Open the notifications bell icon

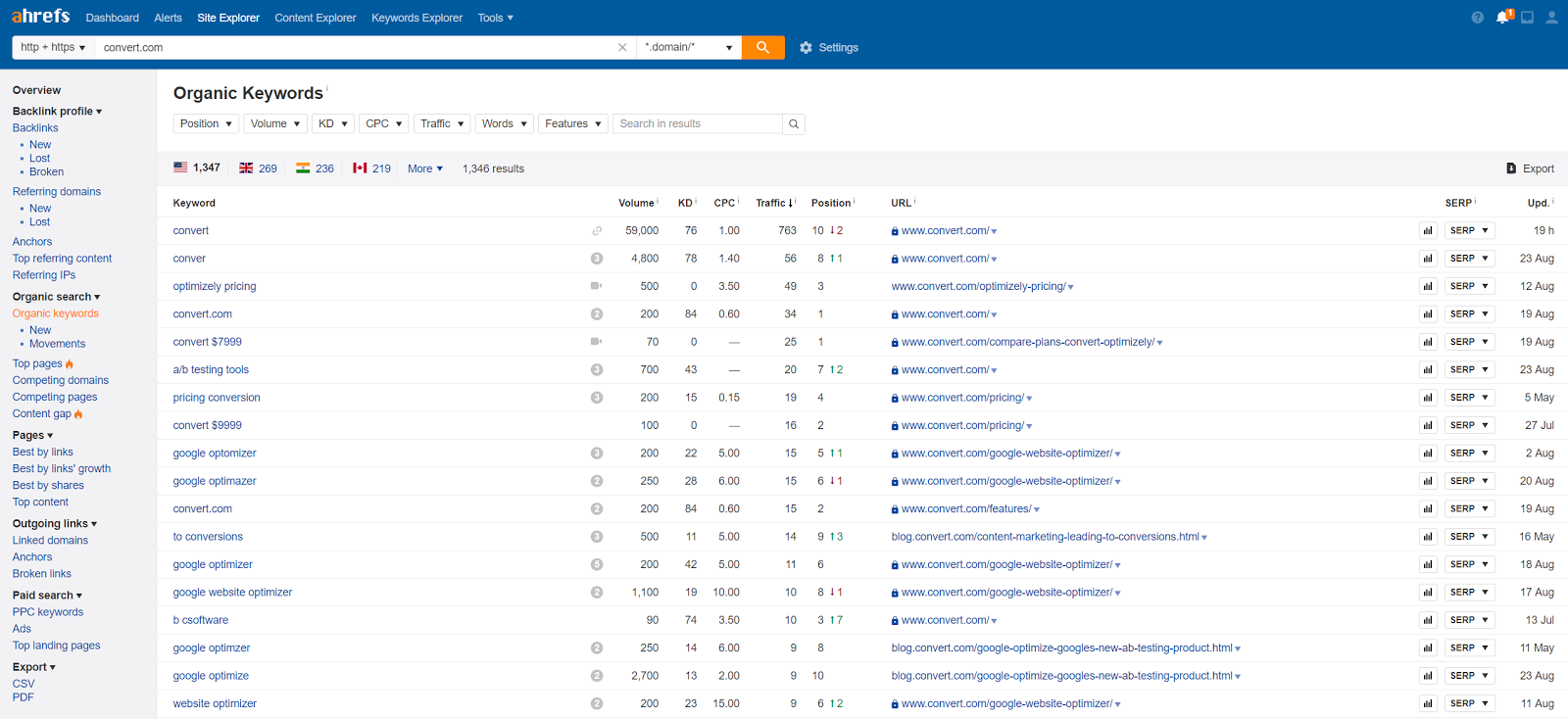click(x=1503, y=17)
